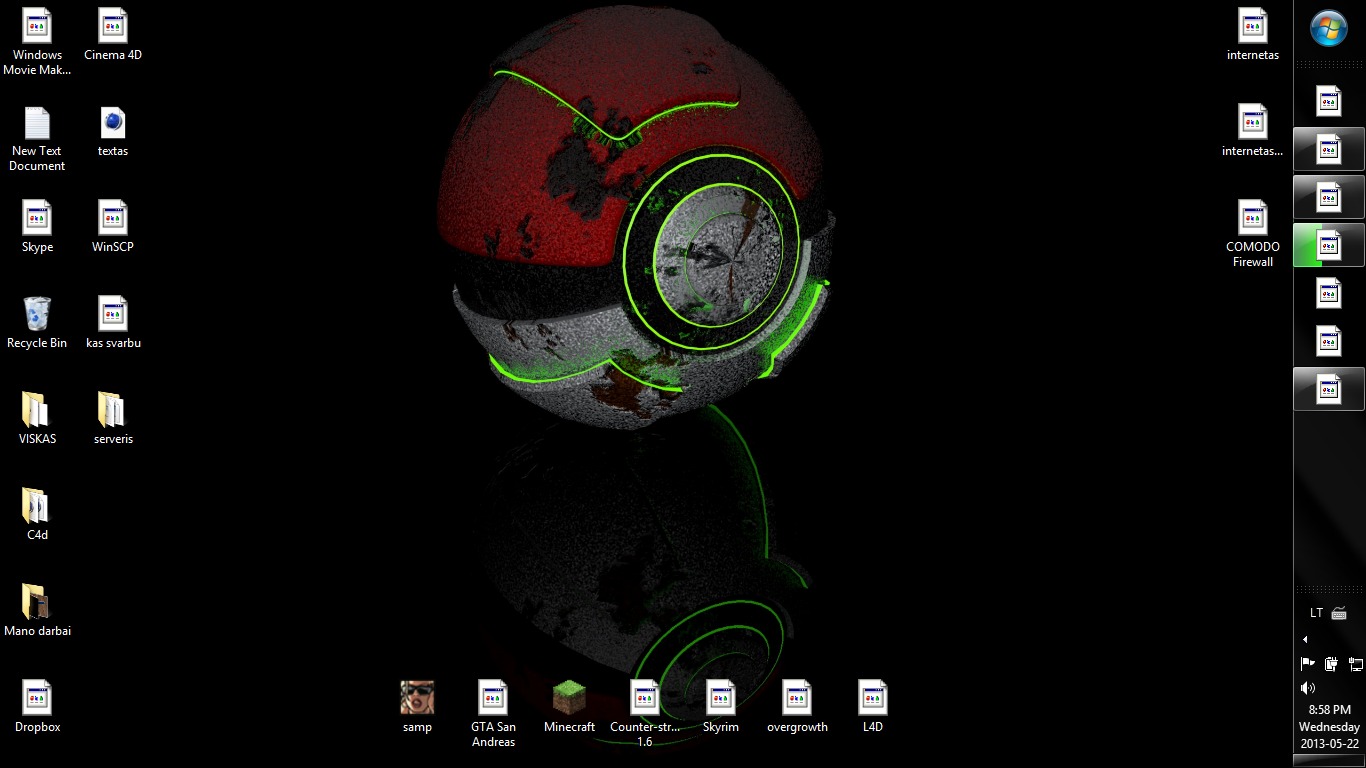Switch to the taskbar item with green highlight
Screen dimensions: 1366x768
point(1329,245)
